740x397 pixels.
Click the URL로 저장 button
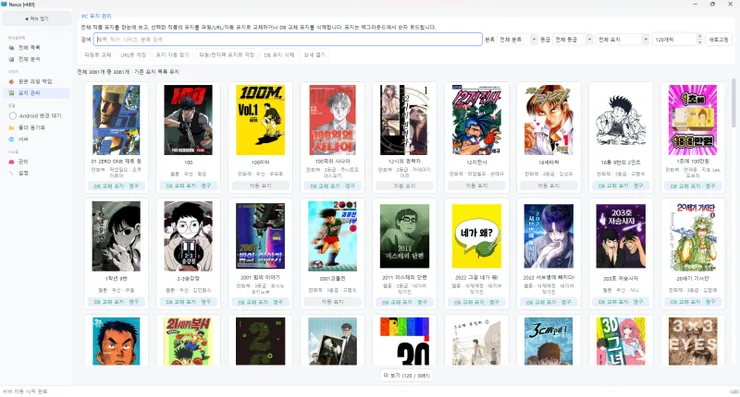pyautogui.click(x=133, y=55)
